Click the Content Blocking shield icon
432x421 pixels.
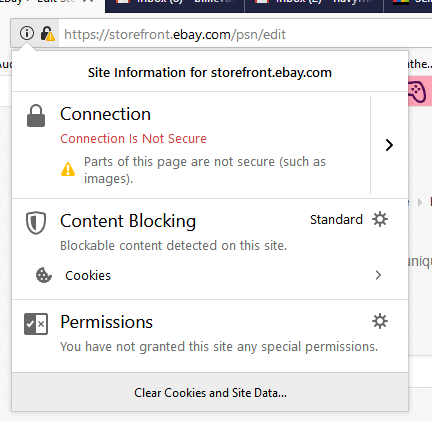pos(36,223)
